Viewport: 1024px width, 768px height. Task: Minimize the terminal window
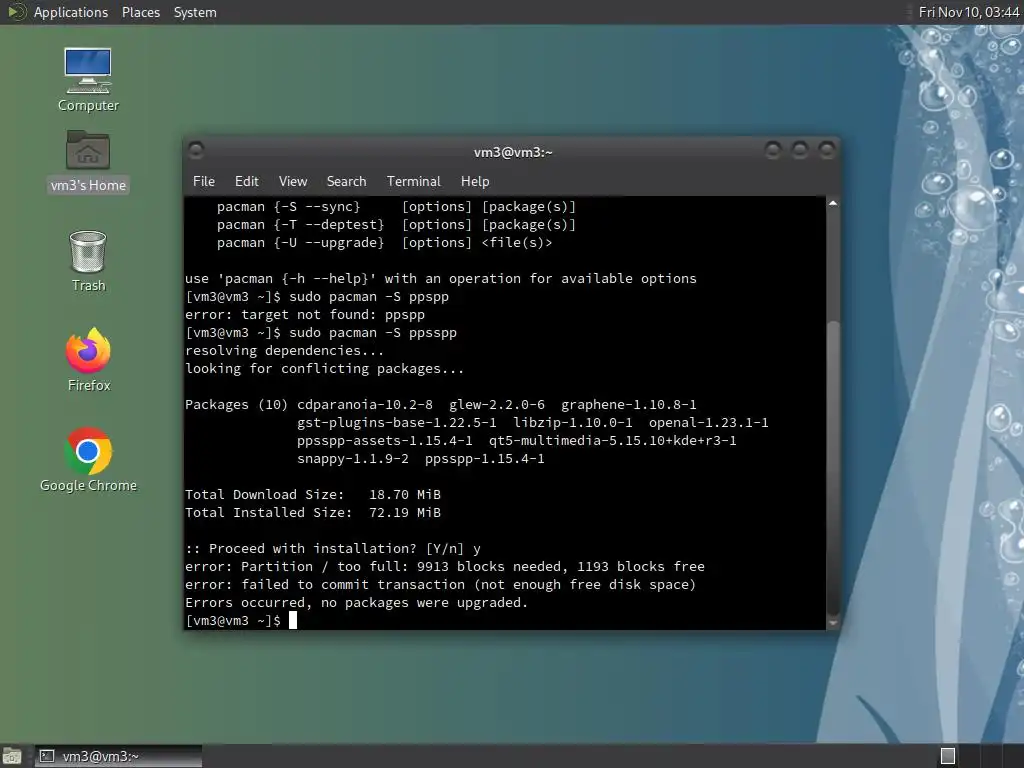(773, 151)
